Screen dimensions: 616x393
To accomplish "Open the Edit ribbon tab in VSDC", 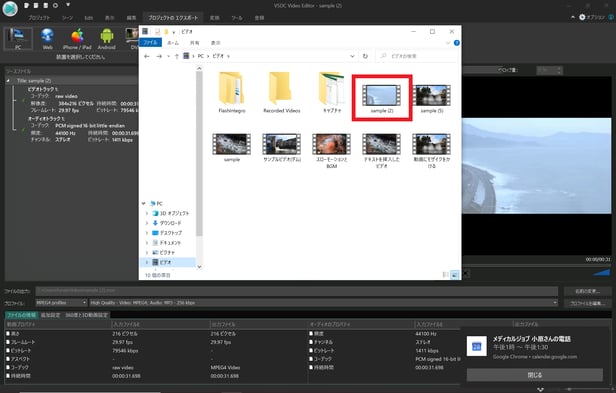I will pos(89,18).
